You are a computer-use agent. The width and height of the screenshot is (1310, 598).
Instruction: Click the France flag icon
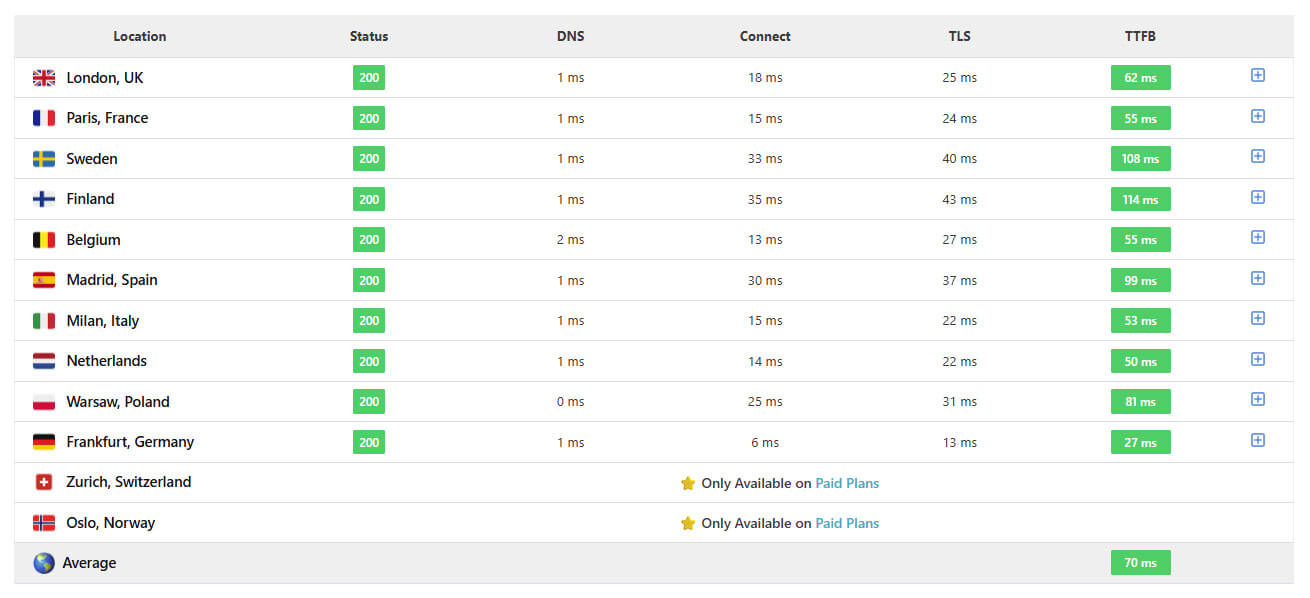click(44, 118)
